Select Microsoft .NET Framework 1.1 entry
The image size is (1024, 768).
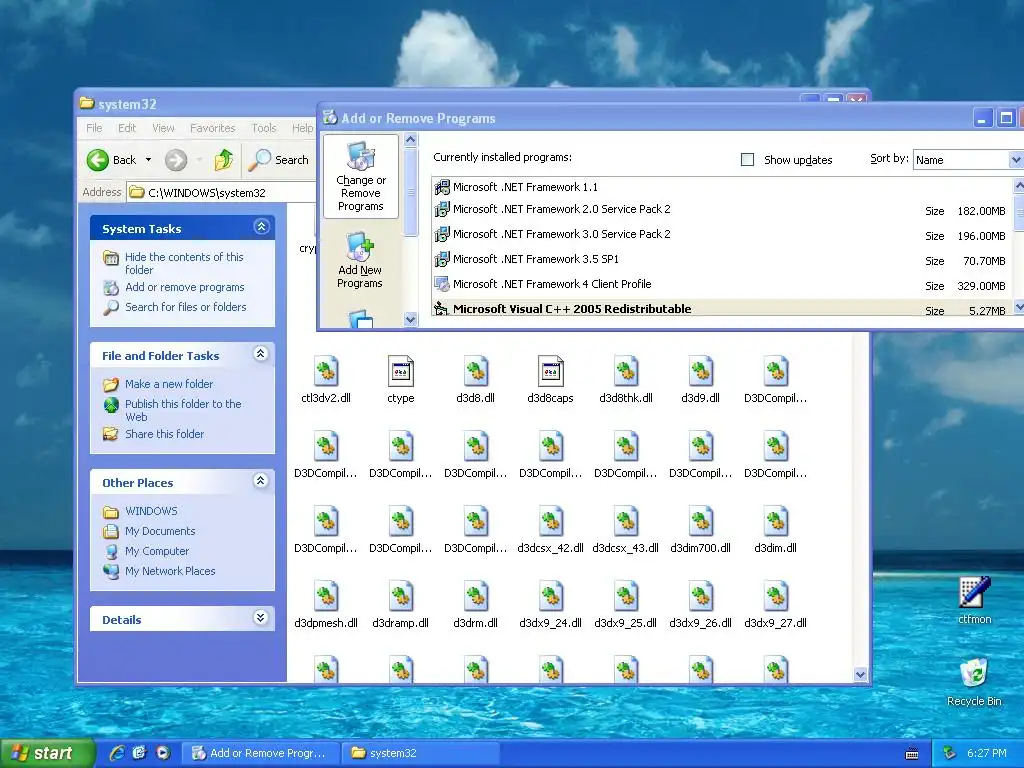tap(721, 187)
